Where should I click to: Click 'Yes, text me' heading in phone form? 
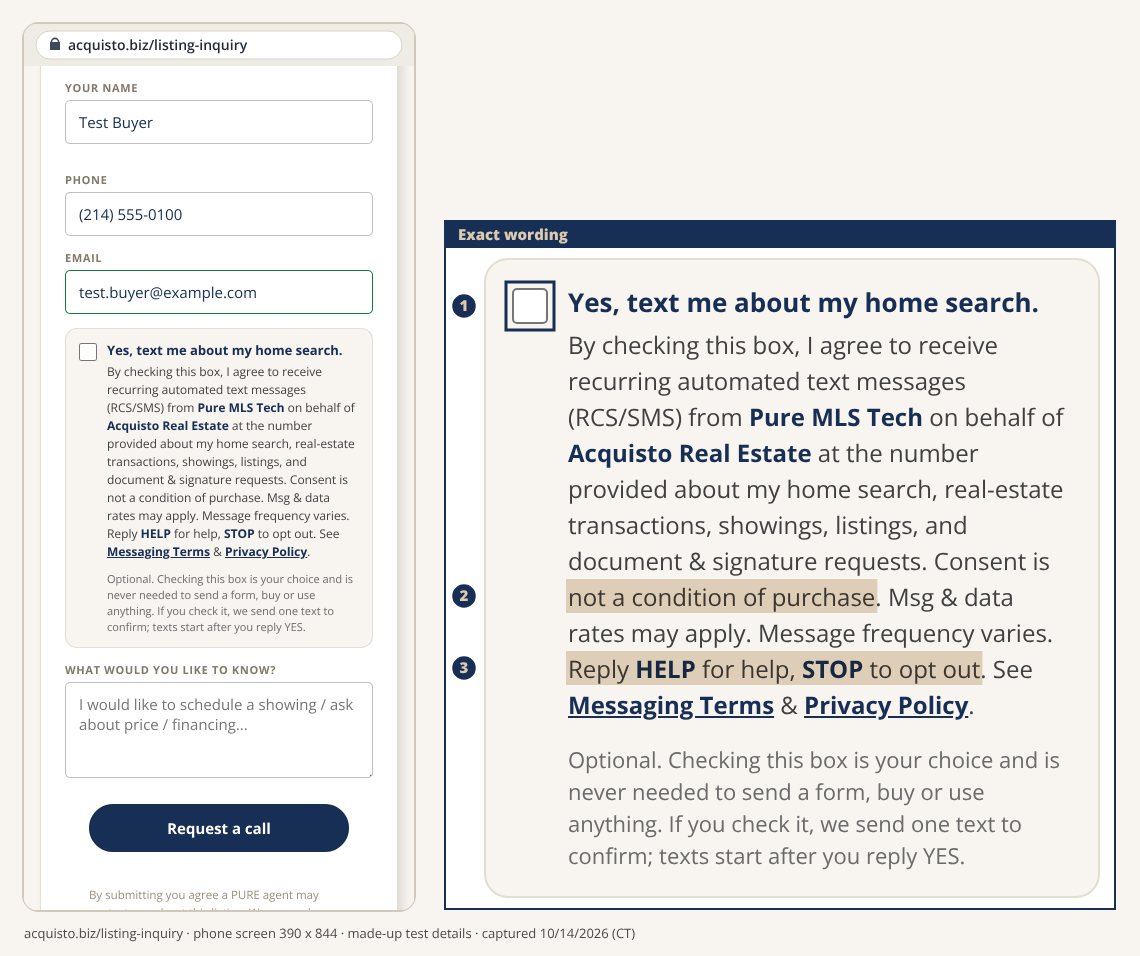coord(225,350)
